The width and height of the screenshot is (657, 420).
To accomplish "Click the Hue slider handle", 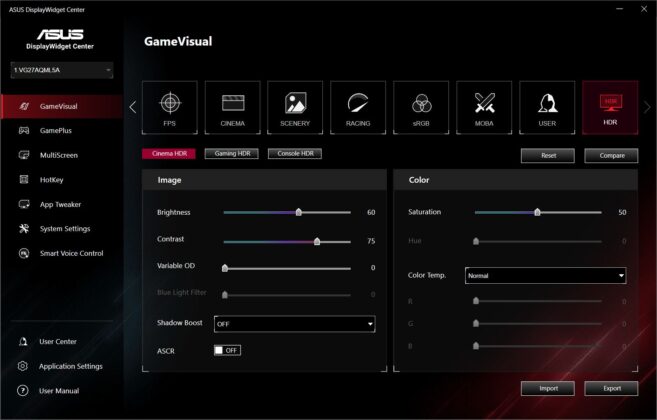I will [x=476, y=241].
